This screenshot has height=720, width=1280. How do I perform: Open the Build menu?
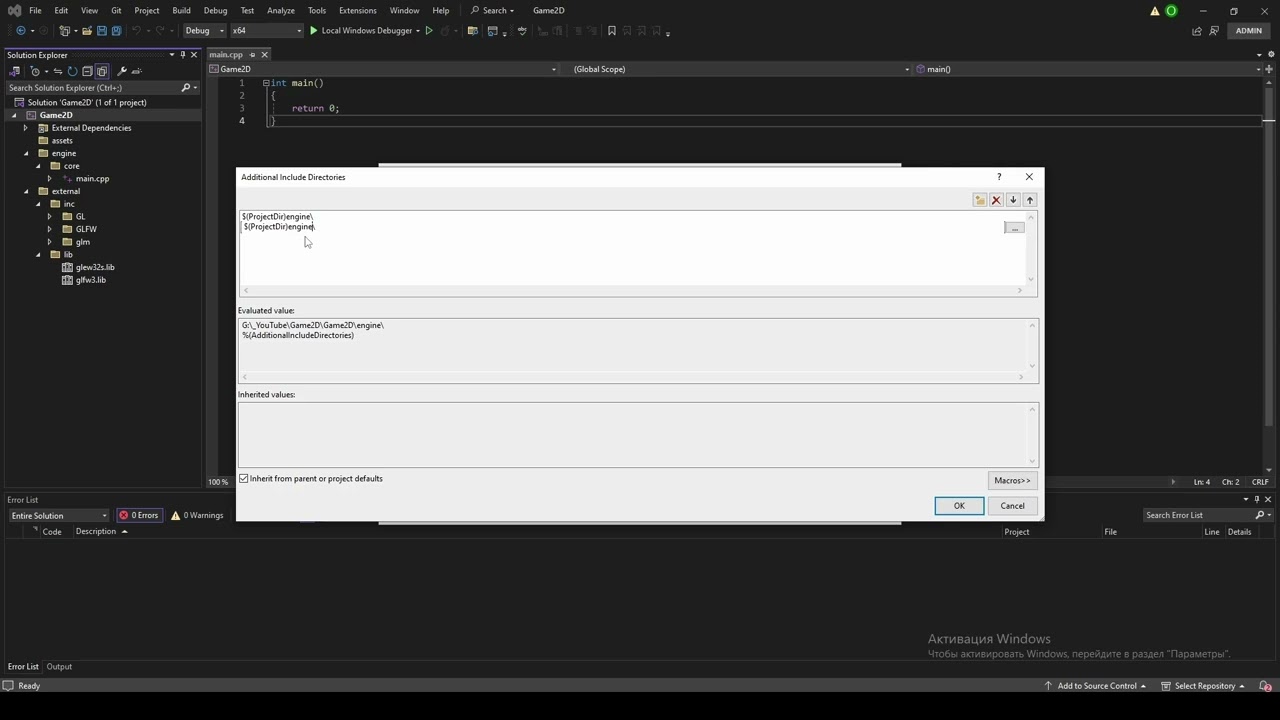181,10
